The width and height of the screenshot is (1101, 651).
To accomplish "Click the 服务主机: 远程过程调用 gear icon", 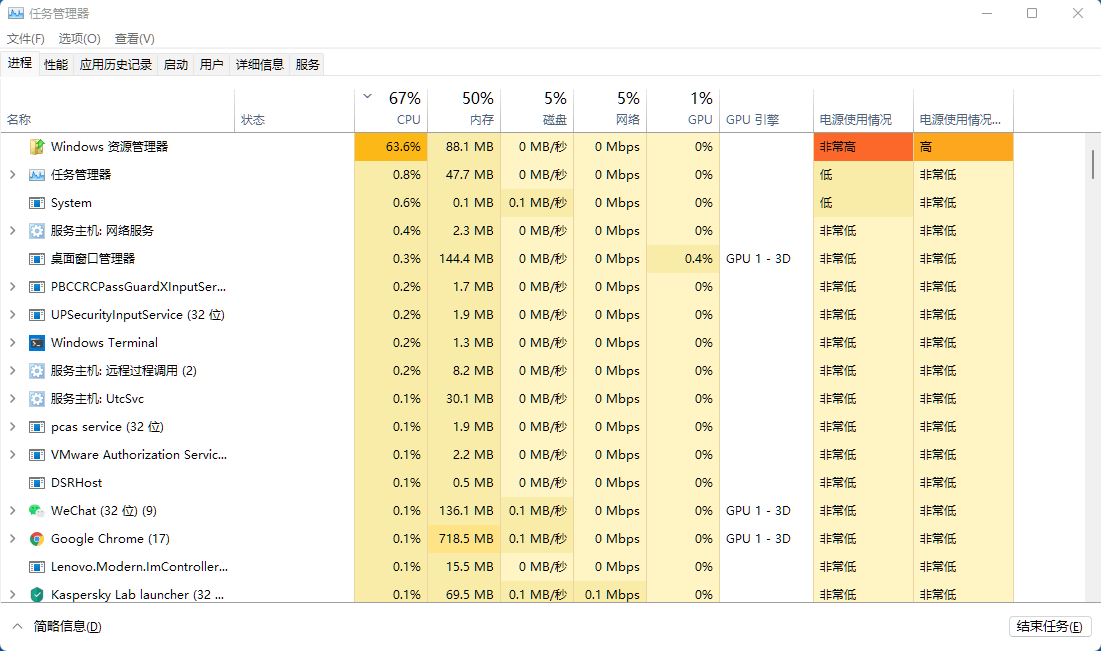I will [x=37, y=371].
